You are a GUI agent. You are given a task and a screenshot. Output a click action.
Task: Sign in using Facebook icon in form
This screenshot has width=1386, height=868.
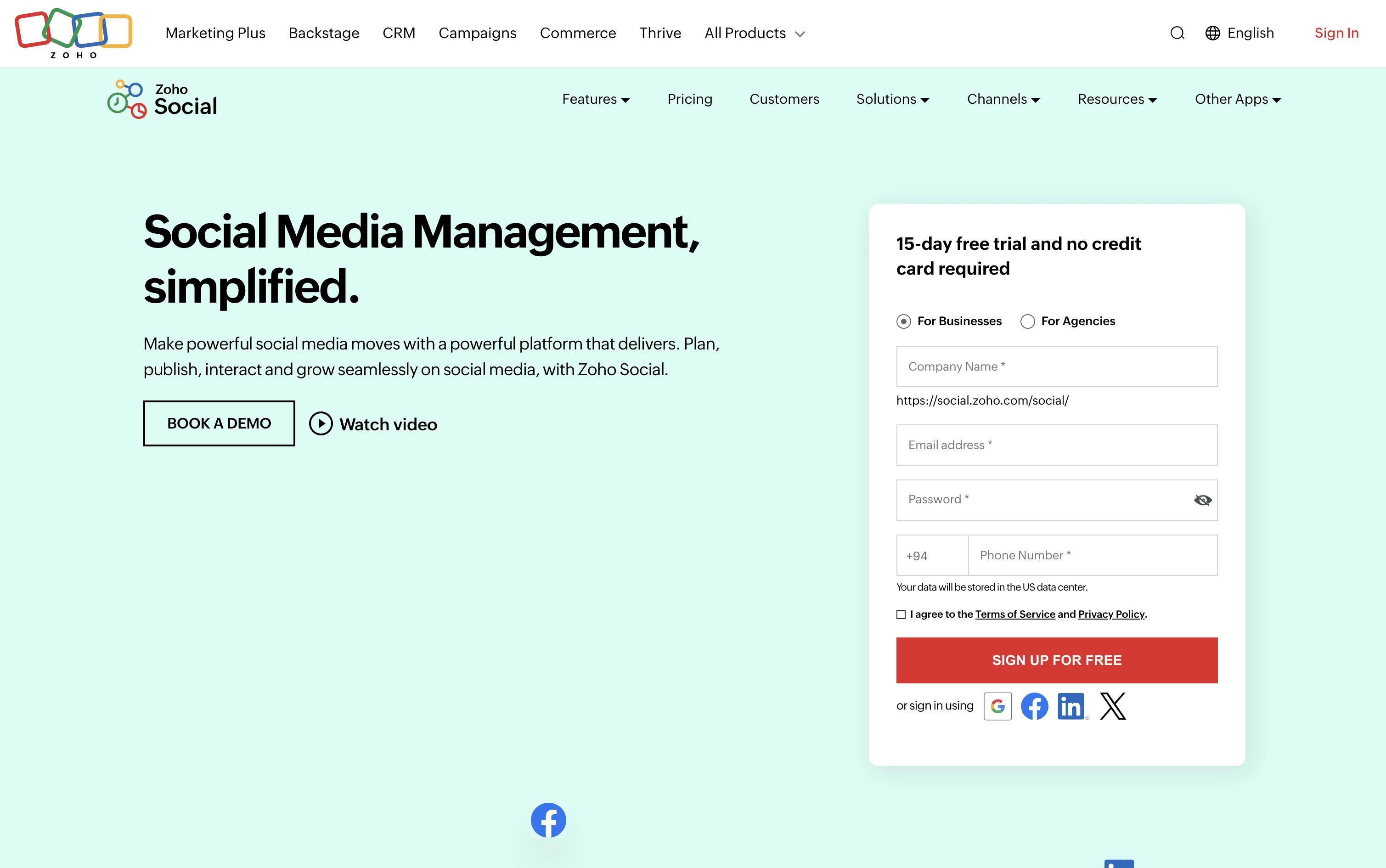pos(1034,706)
